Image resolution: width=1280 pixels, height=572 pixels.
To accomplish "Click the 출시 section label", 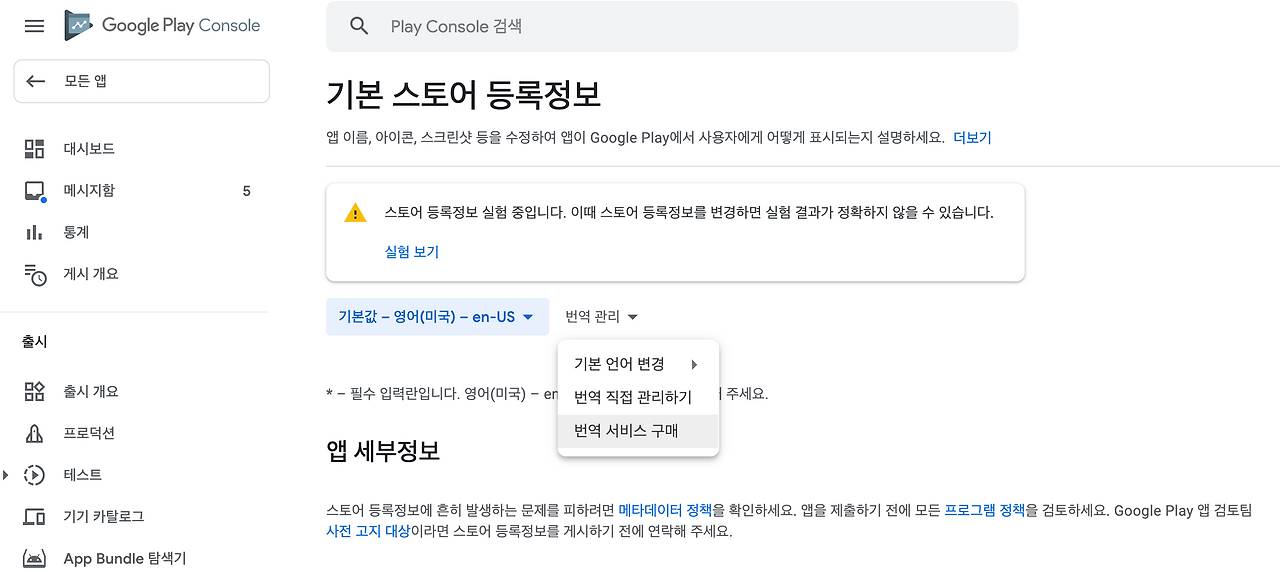I will [x=35, y=342].
